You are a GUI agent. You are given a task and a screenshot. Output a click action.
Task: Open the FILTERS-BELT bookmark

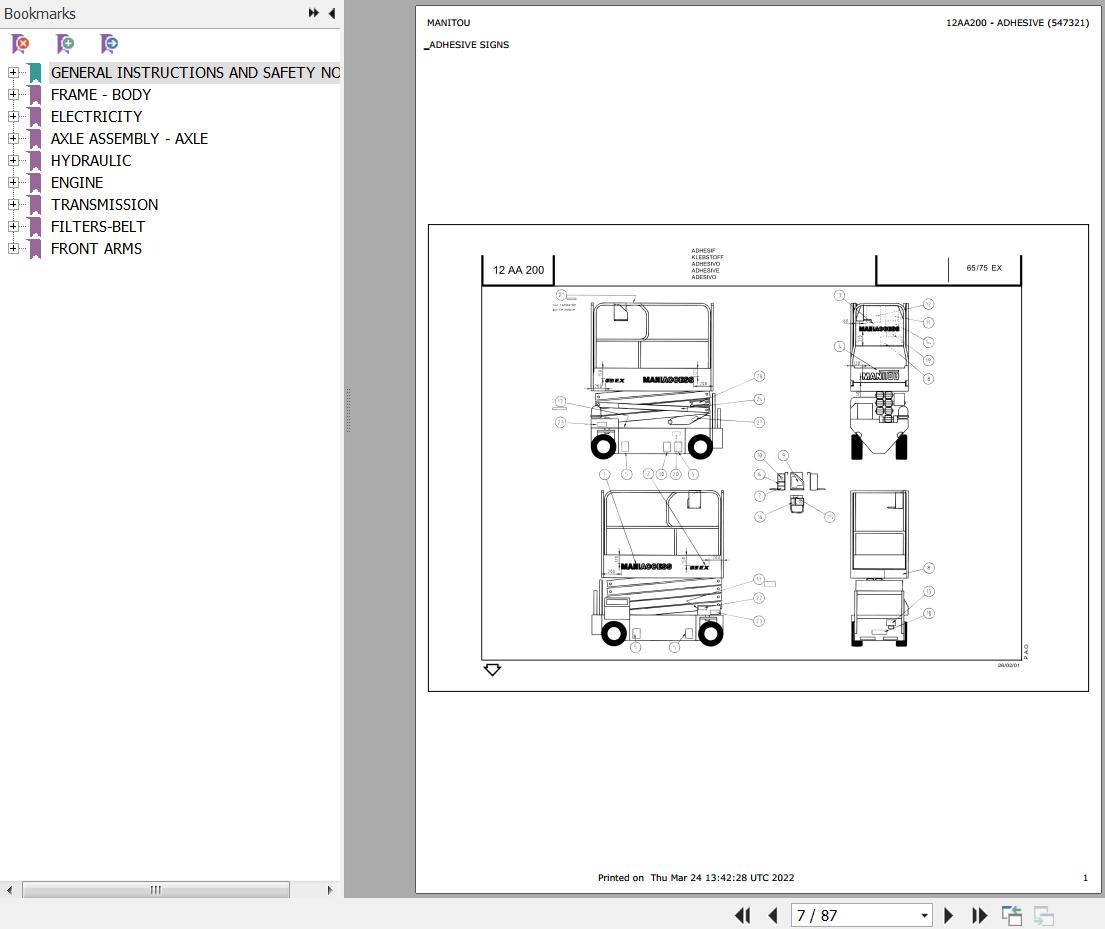(98, 226)
